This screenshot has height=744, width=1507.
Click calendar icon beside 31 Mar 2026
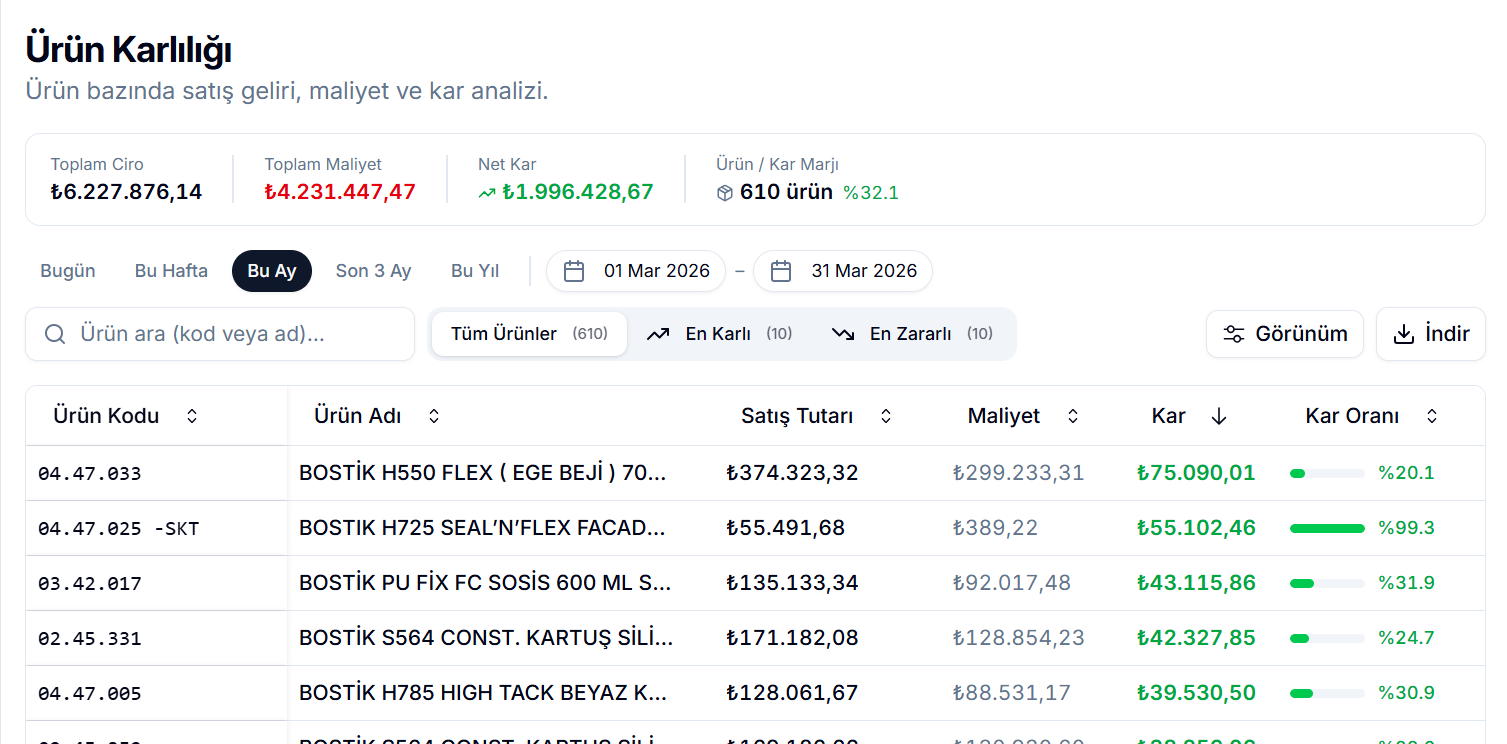(781, 271)
